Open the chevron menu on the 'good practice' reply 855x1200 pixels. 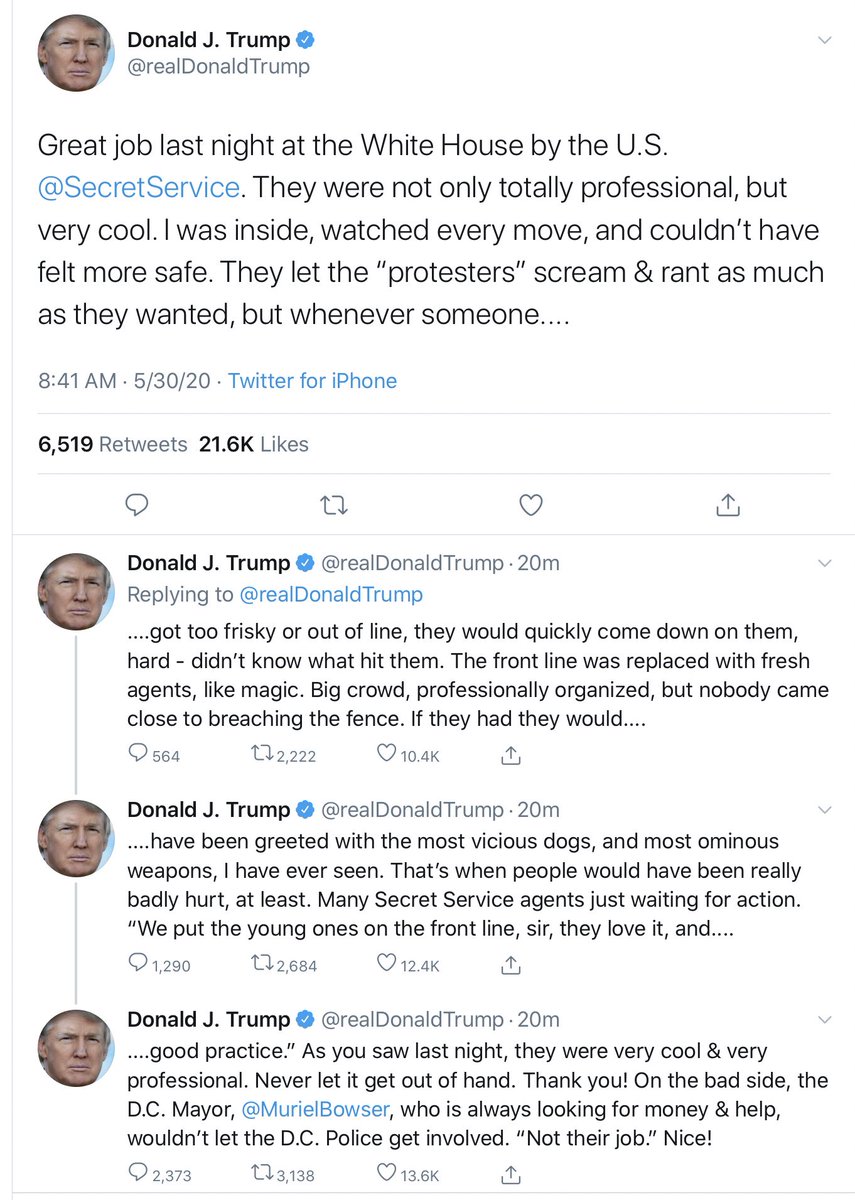click(x=824, y=1020)
